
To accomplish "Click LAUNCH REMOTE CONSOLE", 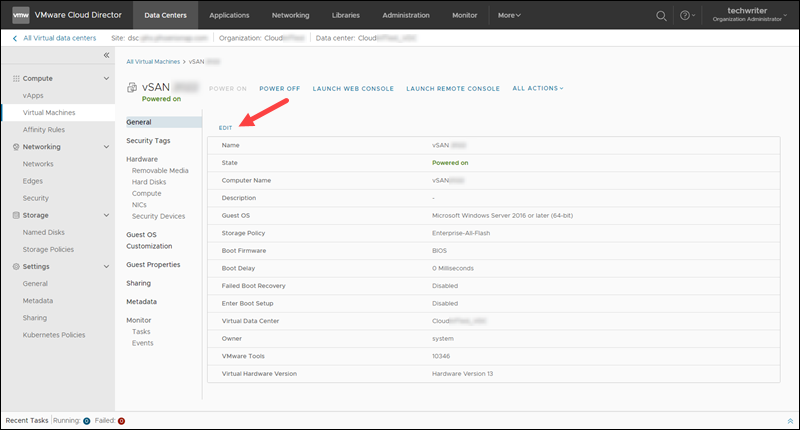I will [453, 89].
